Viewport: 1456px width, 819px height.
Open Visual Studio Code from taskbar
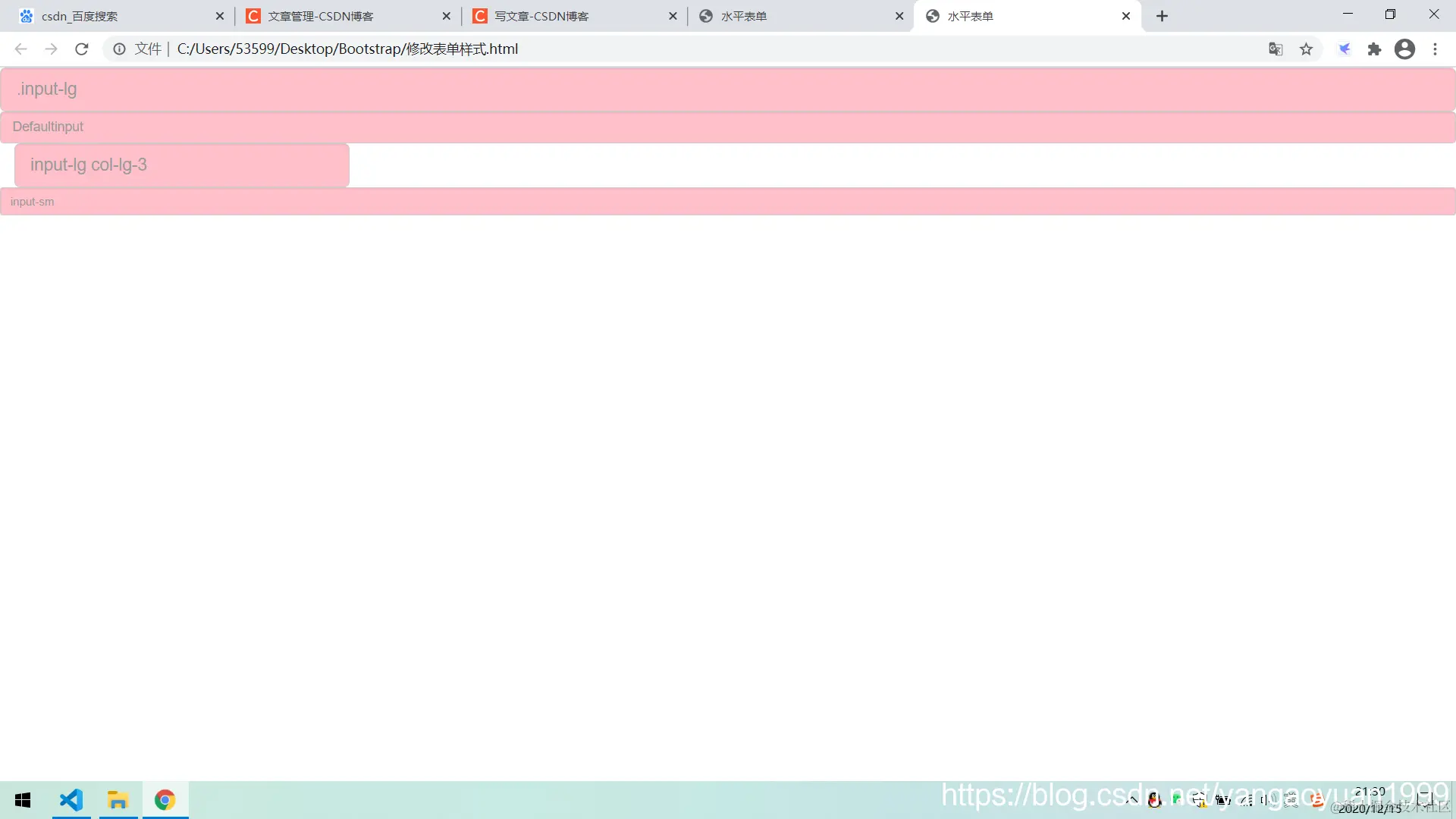pos(71,800)
